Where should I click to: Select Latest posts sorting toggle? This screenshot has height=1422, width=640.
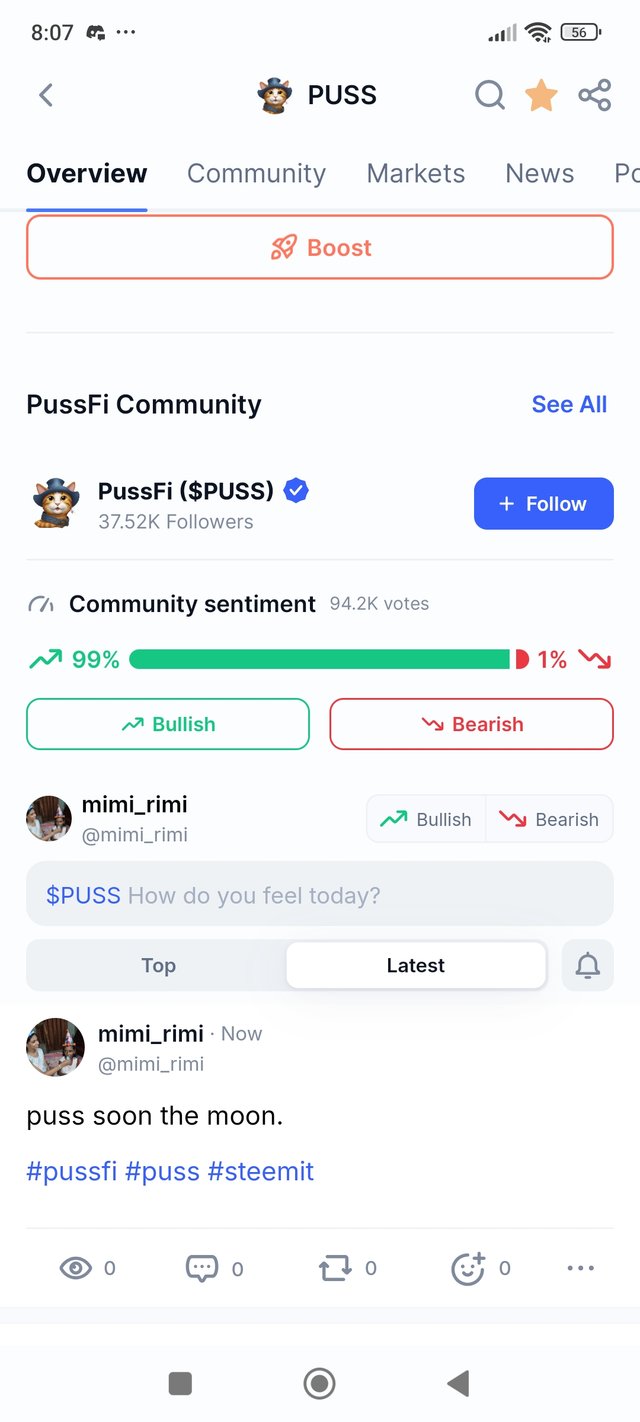click(x=415, y=965)
